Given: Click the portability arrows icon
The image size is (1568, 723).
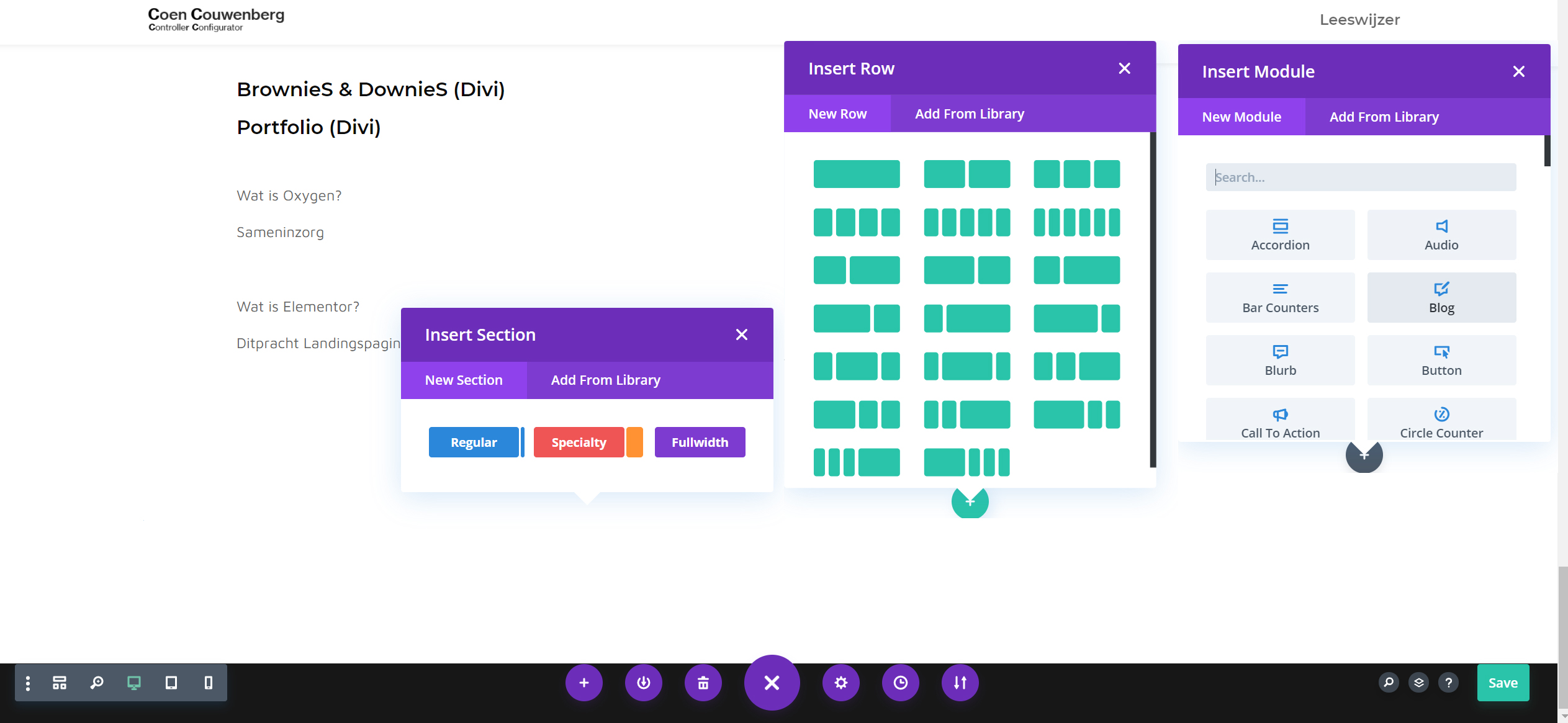Looking at the screenshot, I should 960,683.
